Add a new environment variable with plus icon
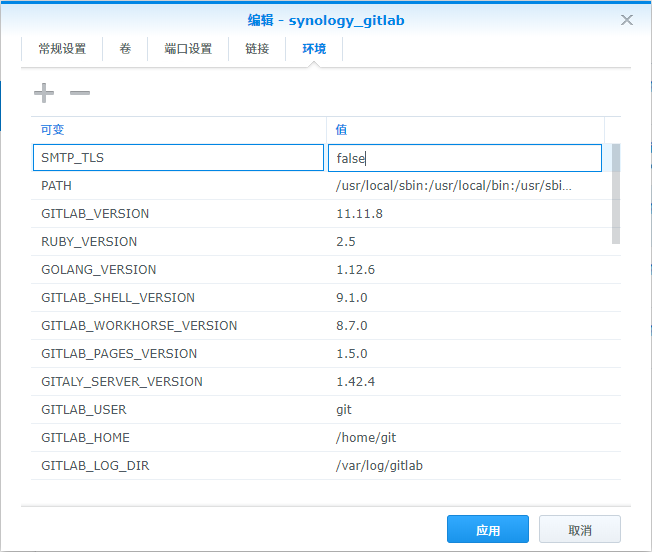The width and height of the screenshot is (652, 552). pyautogui.click(x=44, y=93)
